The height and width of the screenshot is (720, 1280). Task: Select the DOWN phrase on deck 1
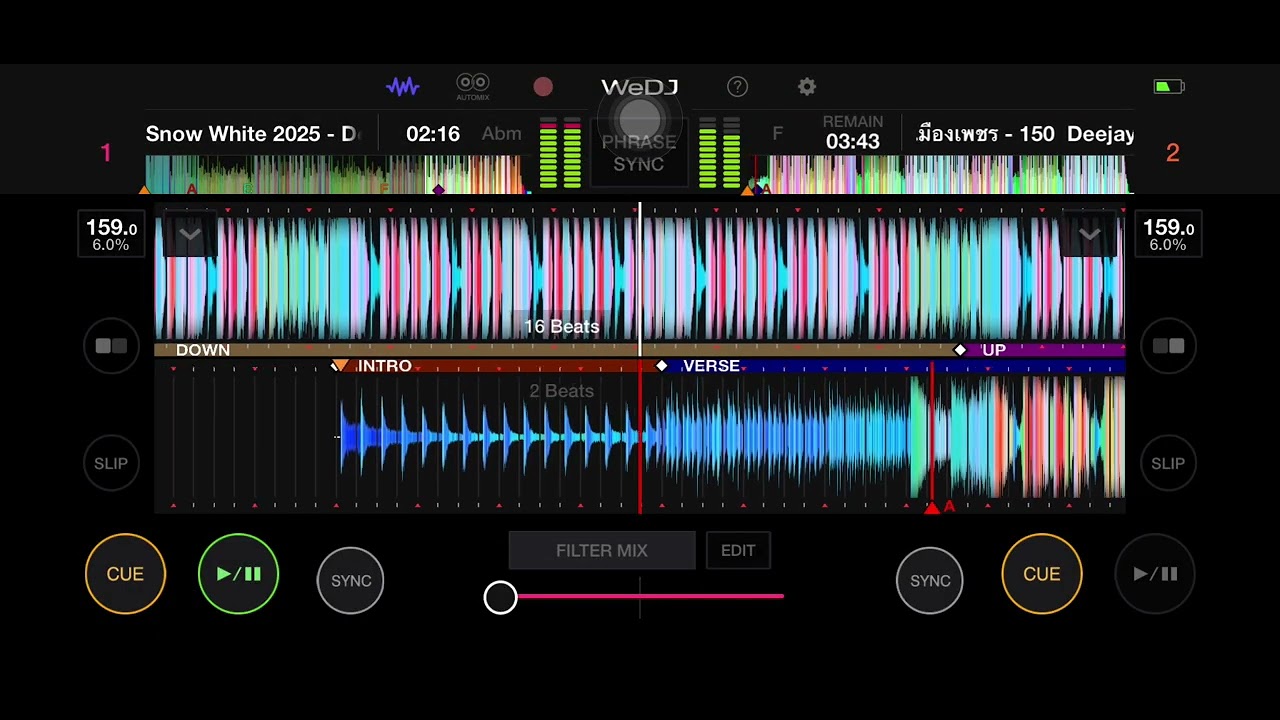tap(203, 350)
